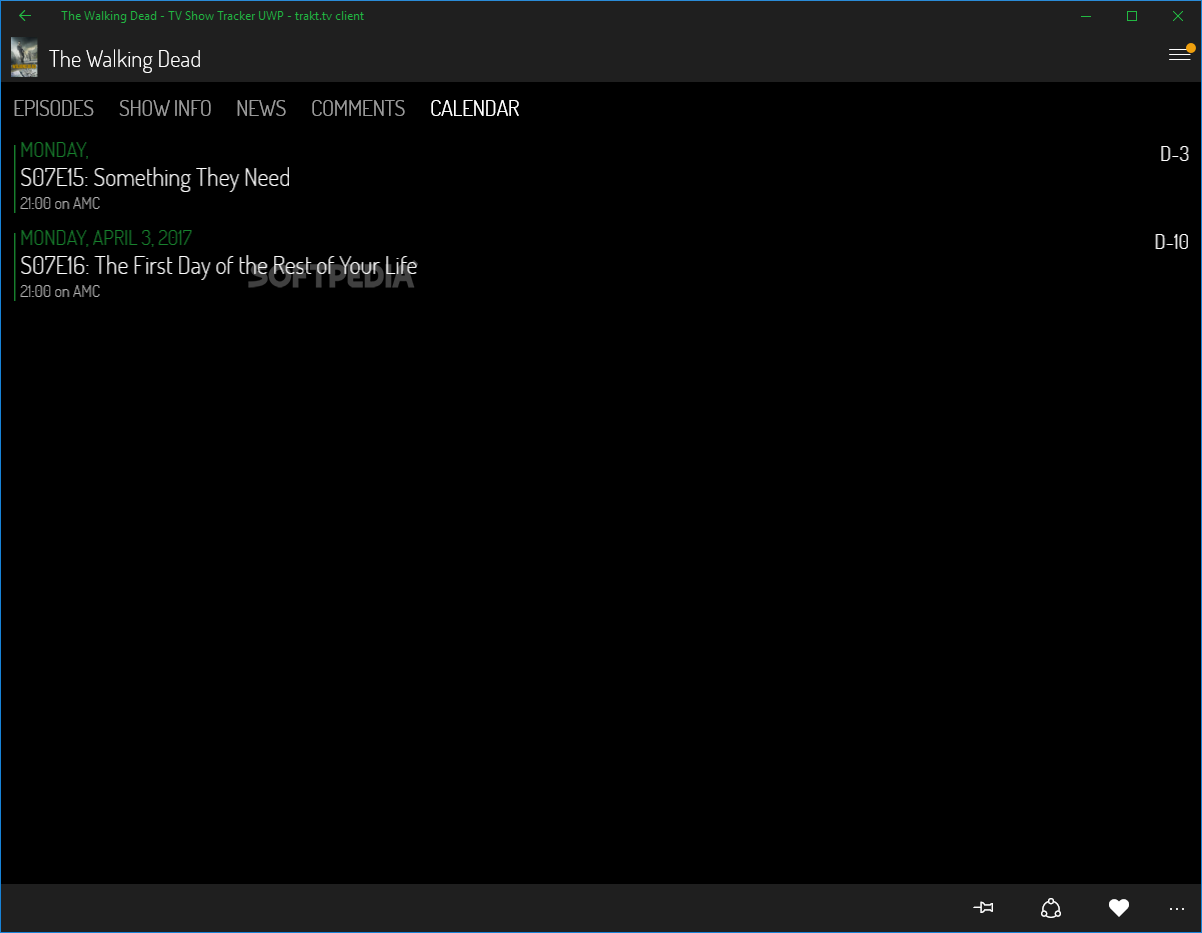The image size is (1202, 933).
Task: Open the SHOW INFO tab
Action: [165, 108]
